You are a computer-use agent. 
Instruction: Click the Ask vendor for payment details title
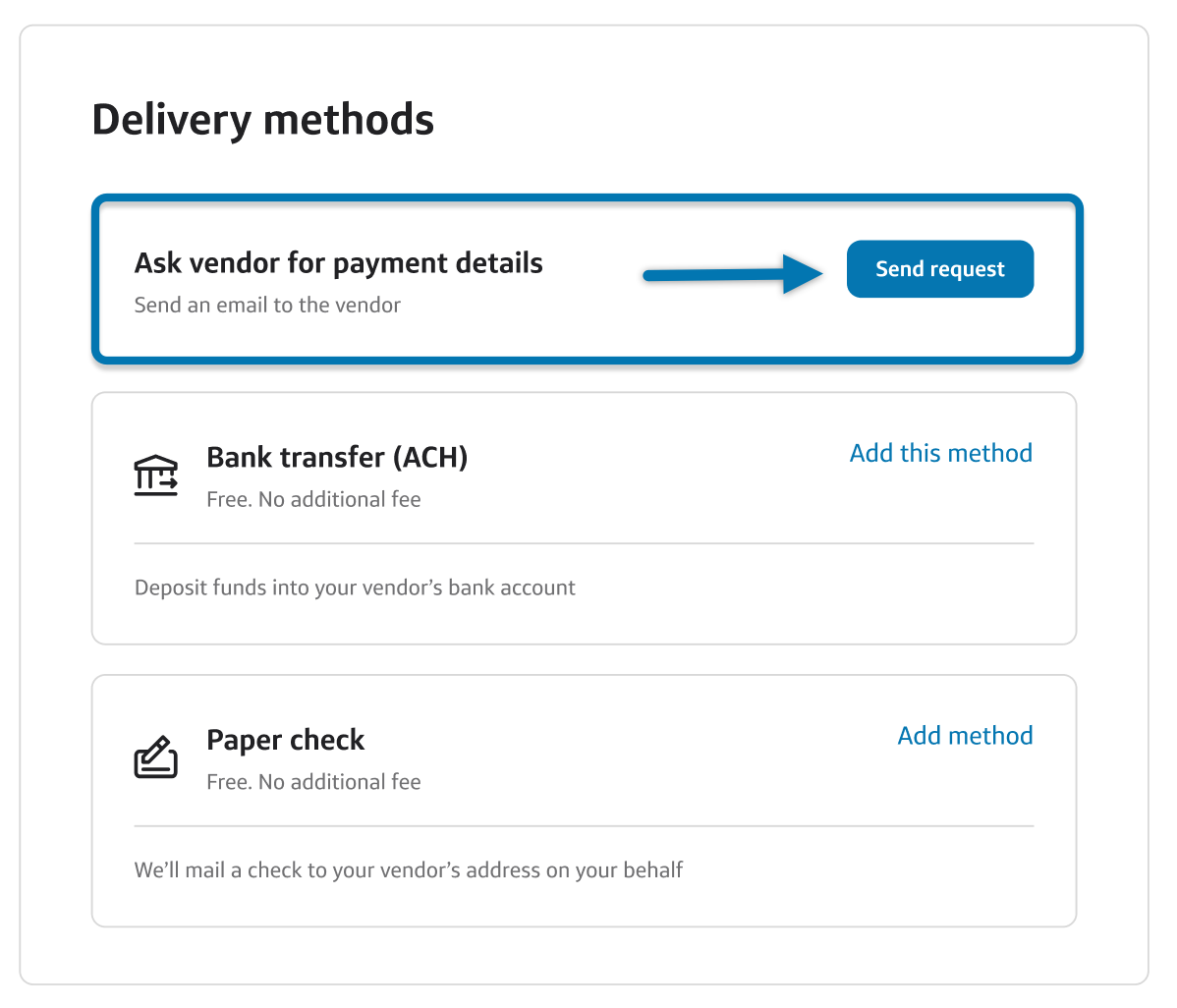tap(338, 263)
